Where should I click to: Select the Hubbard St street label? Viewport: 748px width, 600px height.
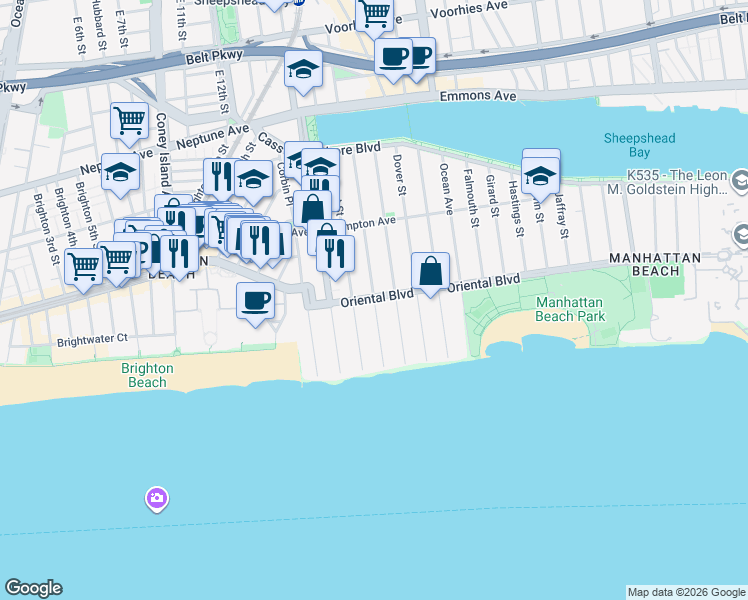coord(99,24)
